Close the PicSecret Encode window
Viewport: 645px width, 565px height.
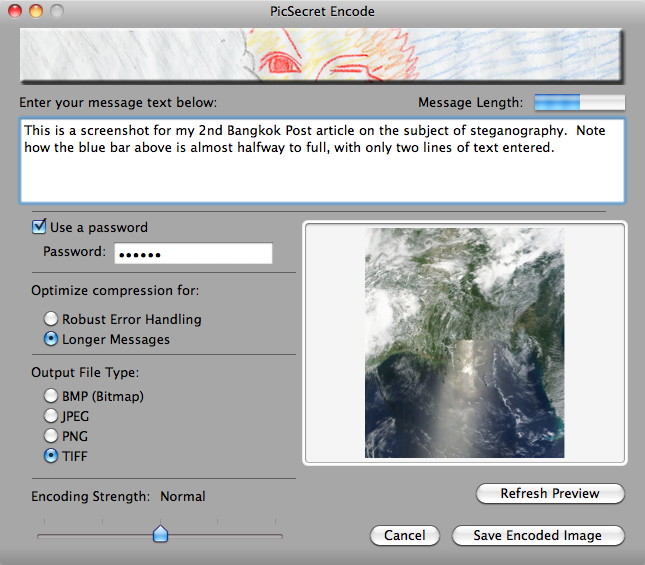click(x=15, y=11)
